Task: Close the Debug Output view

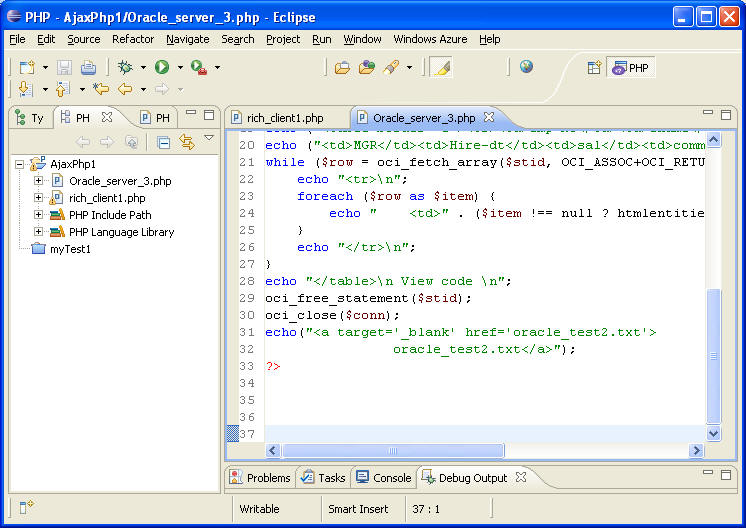Action: 521,477
